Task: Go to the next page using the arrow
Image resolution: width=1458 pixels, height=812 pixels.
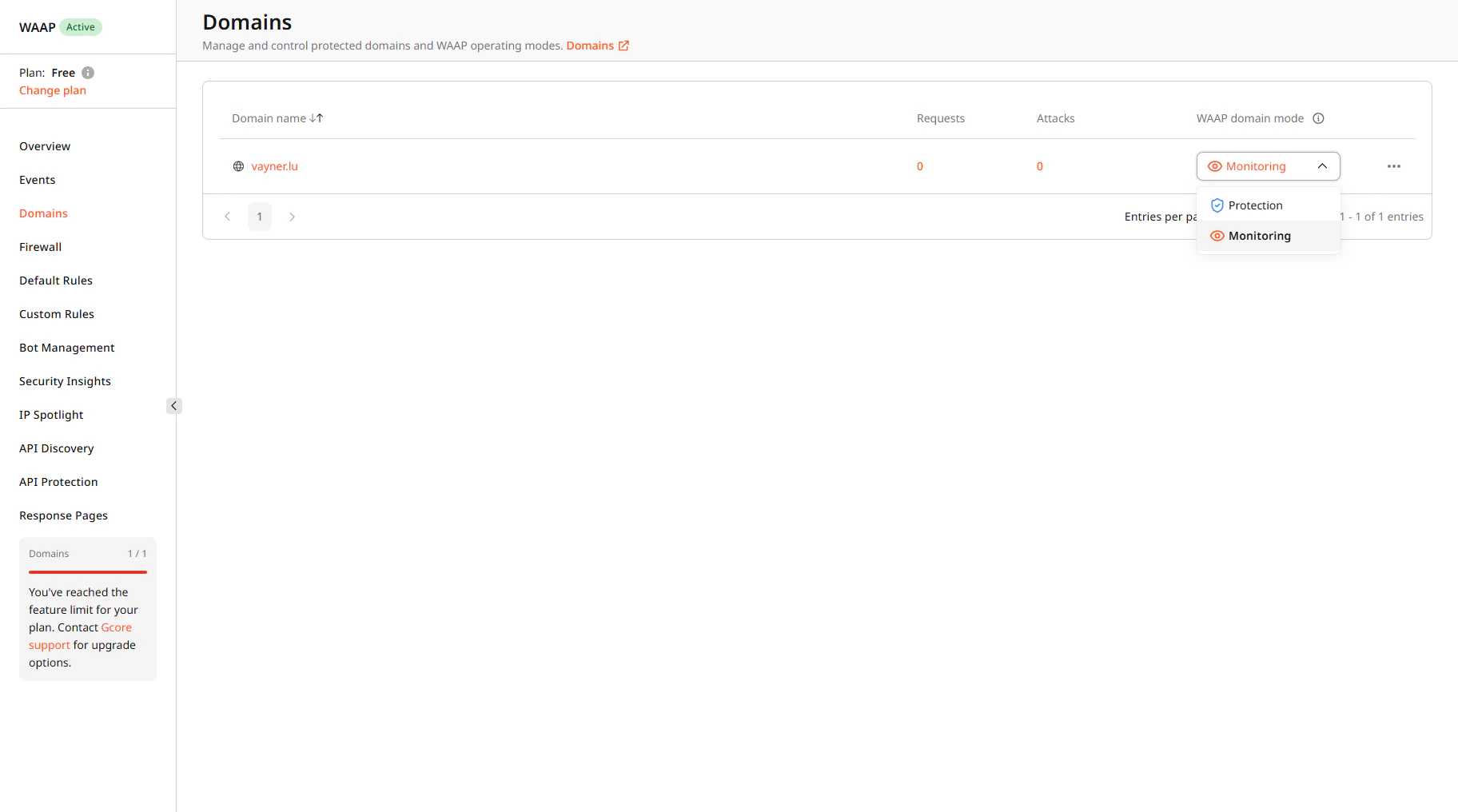Action: tap(292, 216)
